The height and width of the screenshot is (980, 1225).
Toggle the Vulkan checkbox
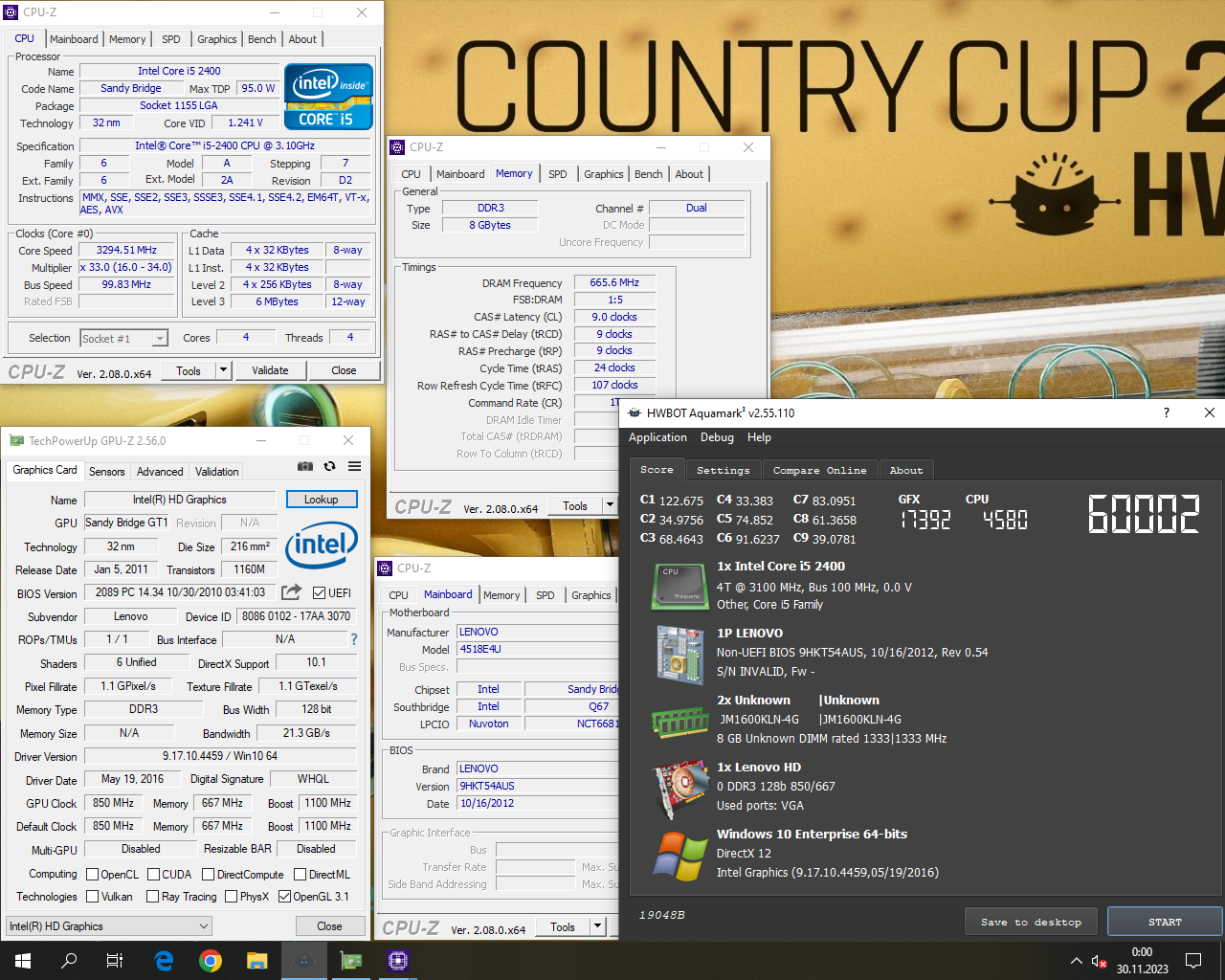pos(93,896)
